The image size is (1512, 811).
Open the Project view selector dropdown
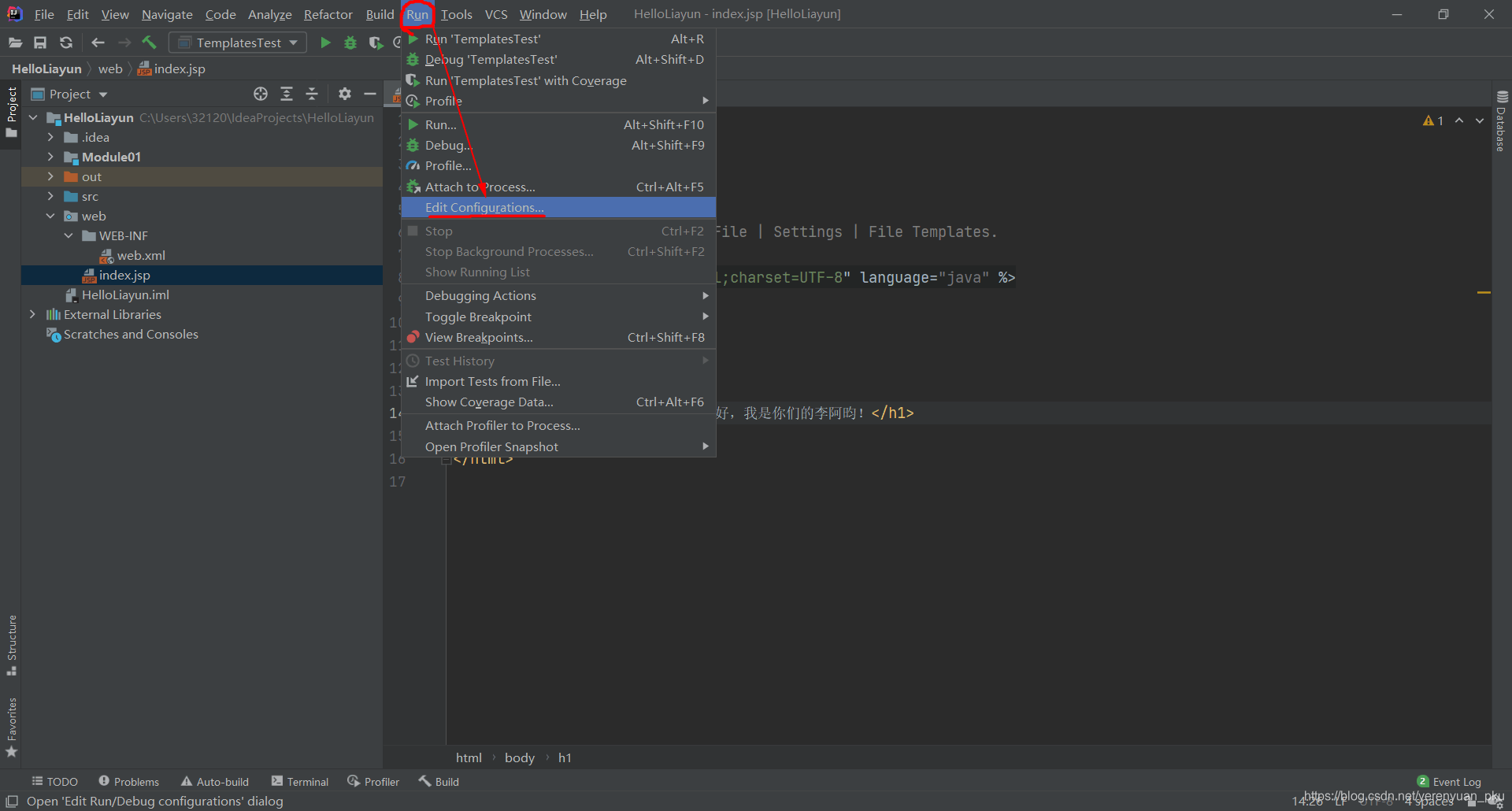(x=69, y=94)
